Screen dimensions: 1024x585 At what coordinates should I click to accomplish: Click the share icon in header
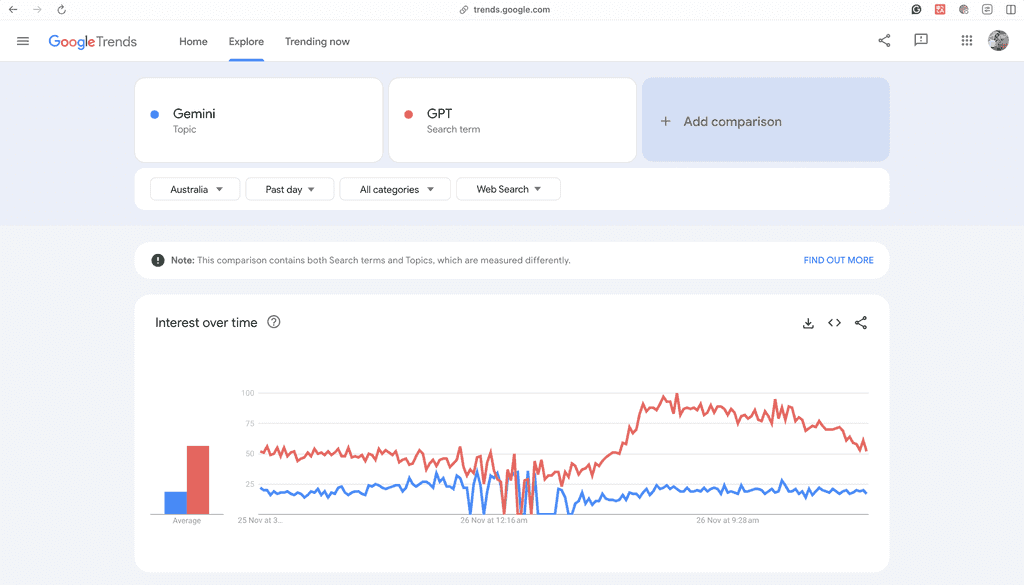[x=884, y=41]
